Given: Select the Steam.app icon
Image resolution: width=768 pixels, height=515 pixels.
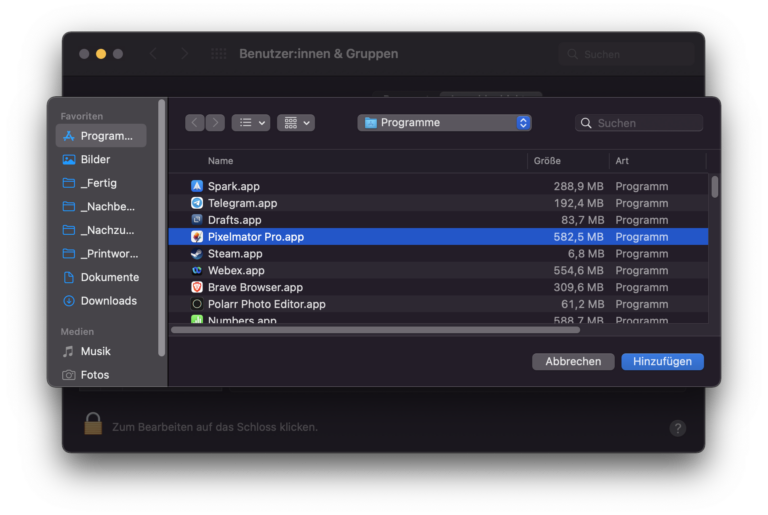Looking at the screenshot, I should [197, 254].
